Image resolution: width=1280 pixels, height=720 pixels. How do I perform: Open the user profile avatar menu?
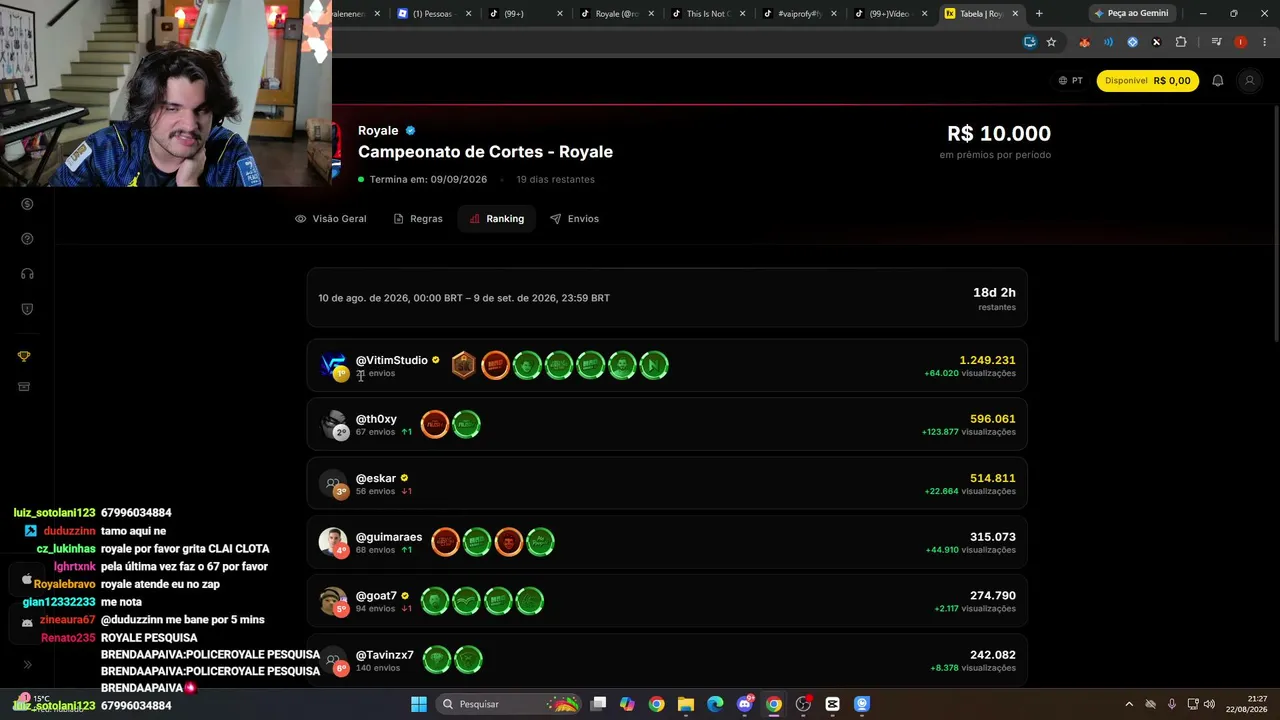point(1249,81)
